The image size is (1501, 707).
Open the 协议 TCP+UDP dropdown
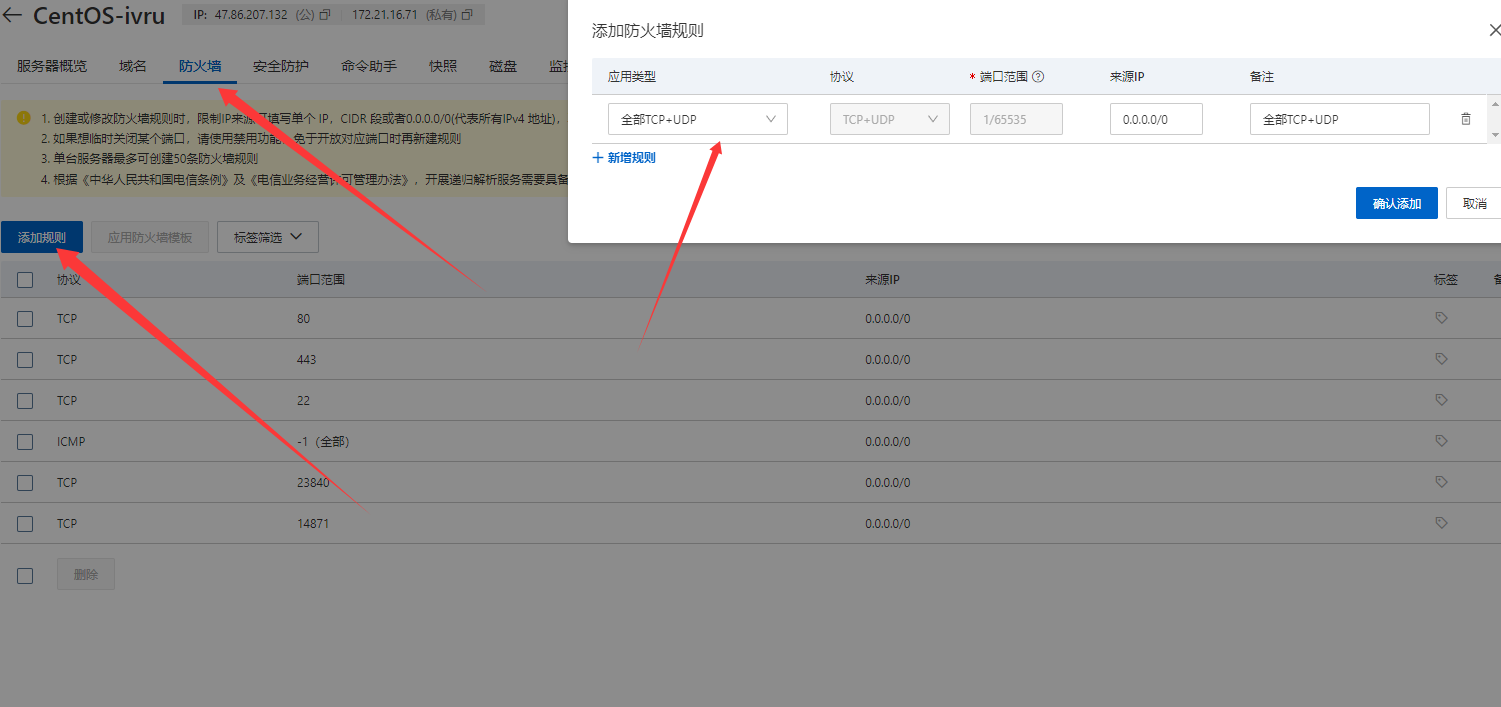pyautogui.click(x=890, y=119)
